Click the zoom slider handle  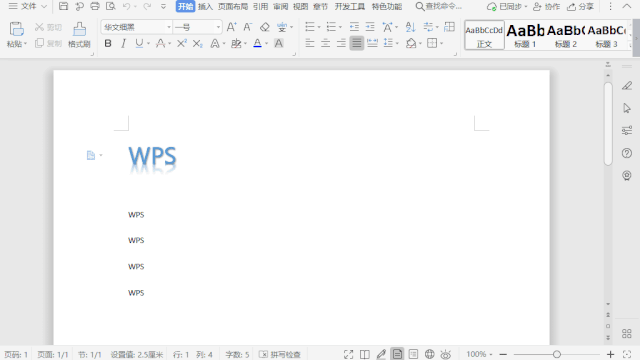557,354
